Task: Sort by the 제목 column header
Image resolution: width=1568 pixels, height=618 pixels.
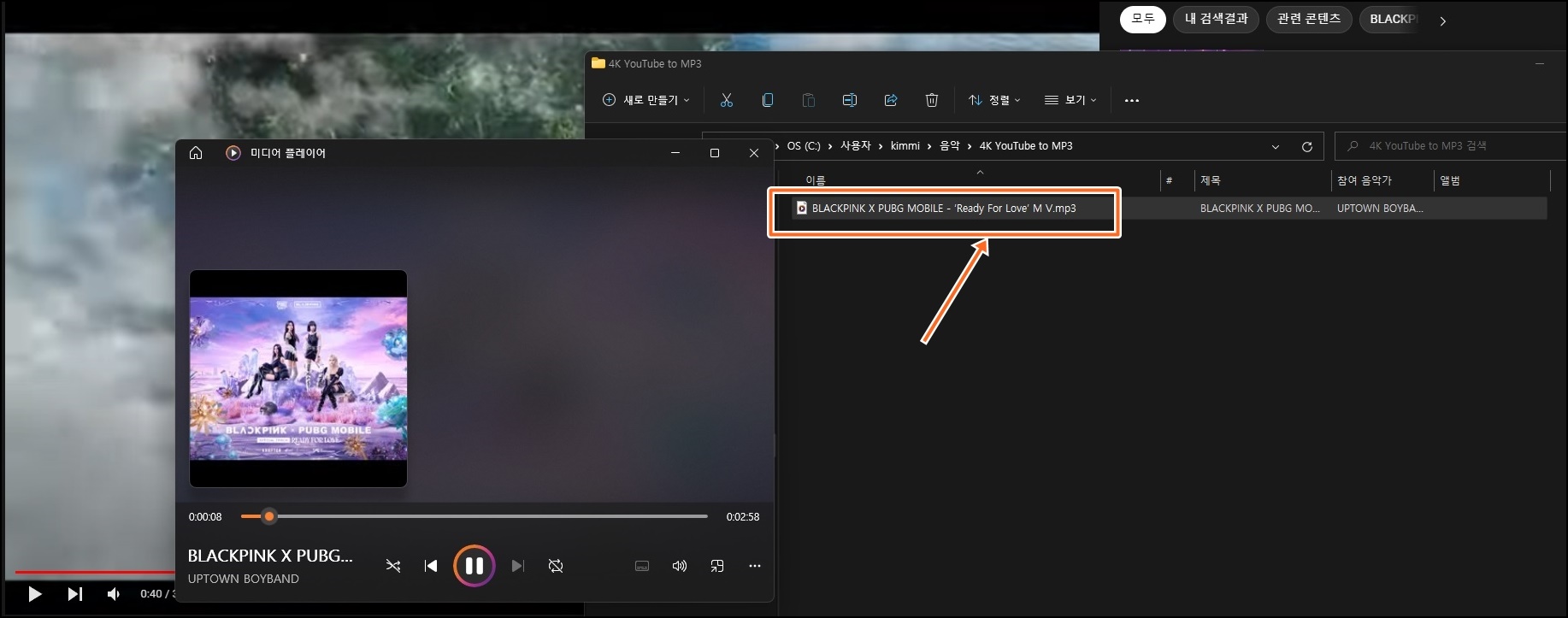Action: (1211, 180)
